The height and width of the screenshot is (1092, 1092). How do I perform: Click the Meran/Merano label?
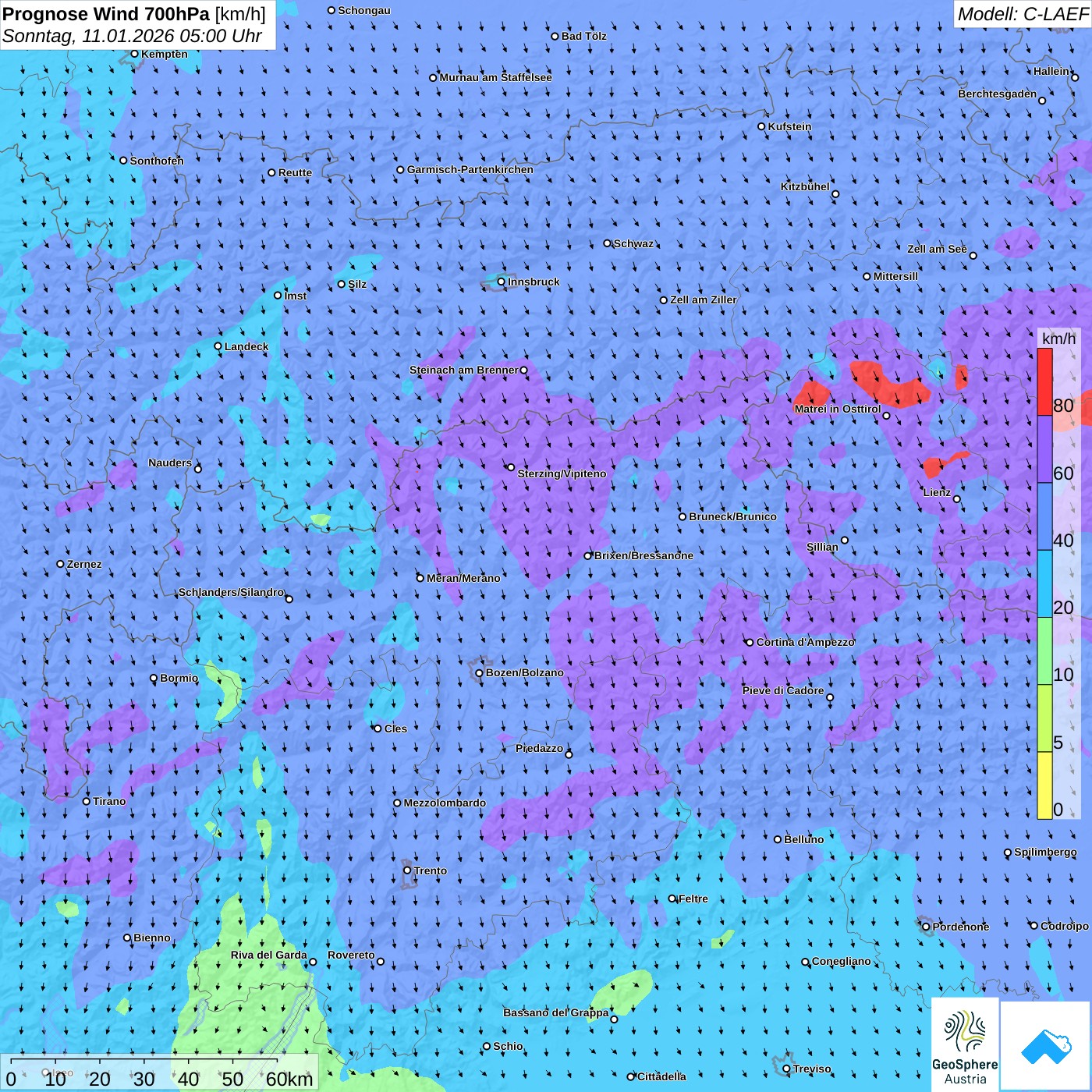[x=463, y=578]
